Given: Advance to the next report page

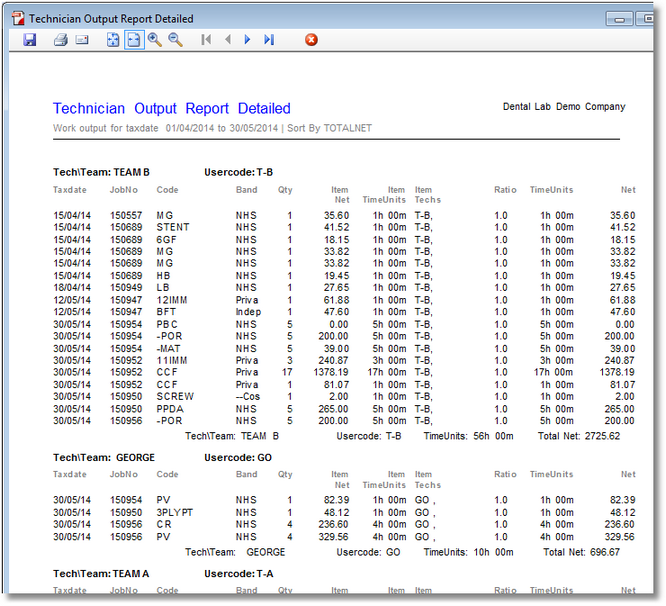Looking at the screenshot, I should coord(248,40).
